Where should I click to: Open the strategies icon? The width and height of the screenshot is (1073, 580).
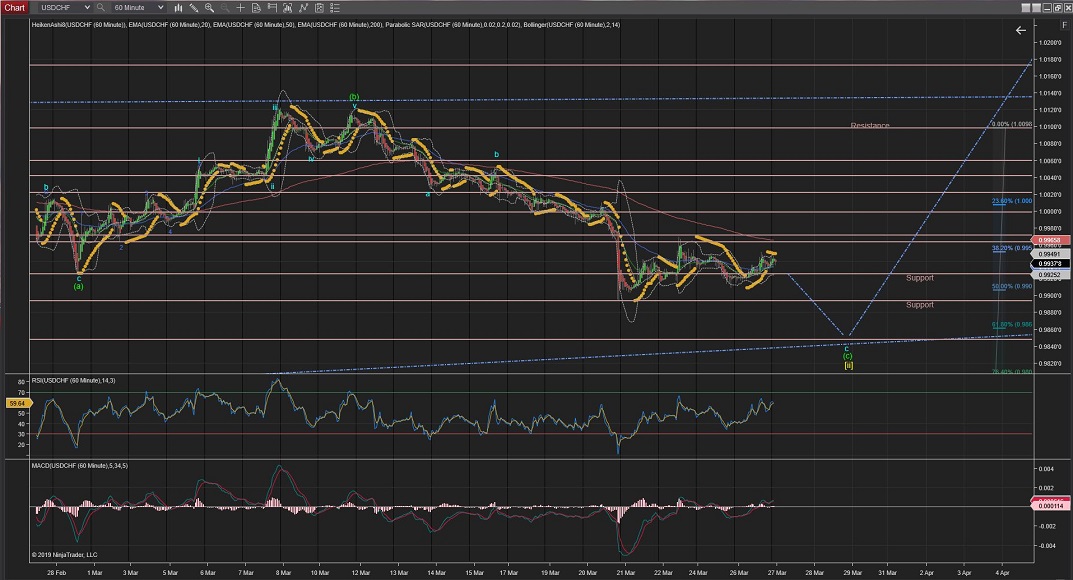point(305,7)
